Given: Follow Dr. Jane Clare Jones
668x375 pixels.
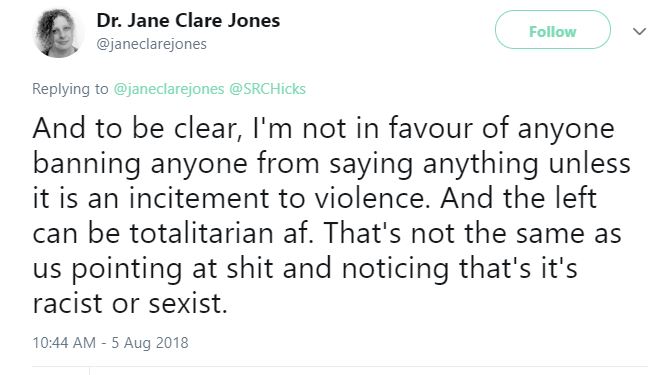Looking at the screenshot, I should (553, 30).
